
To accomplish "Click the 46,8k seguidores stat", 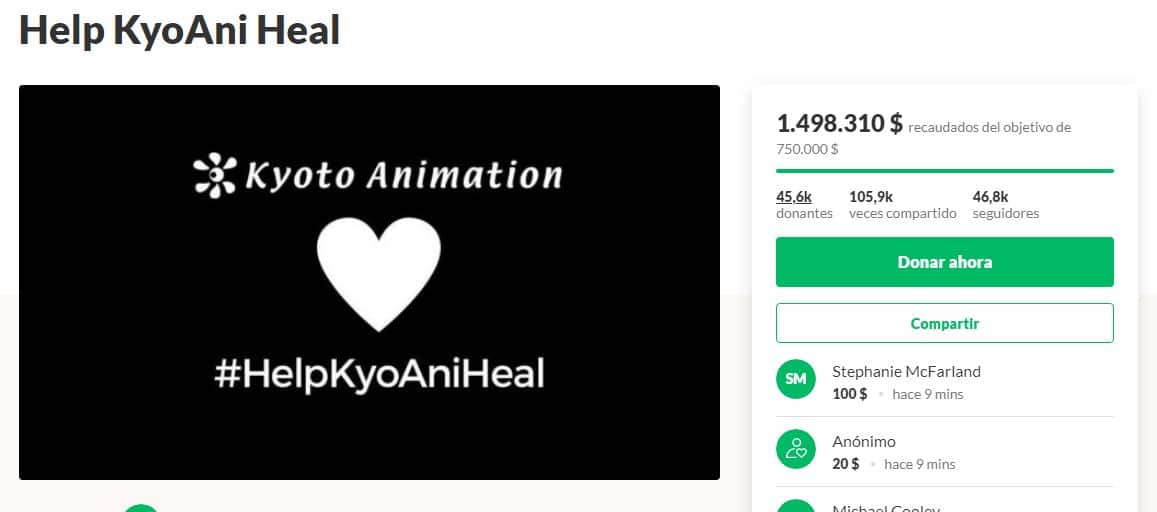I will point(1005,204).
